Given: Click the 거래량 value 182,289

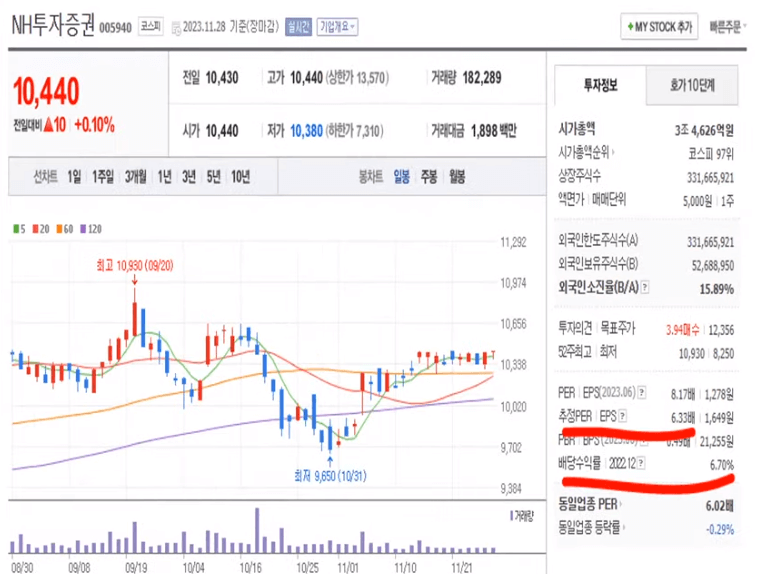Looking at the screenshot, I should pyautogui.click(x=482, y=77).
